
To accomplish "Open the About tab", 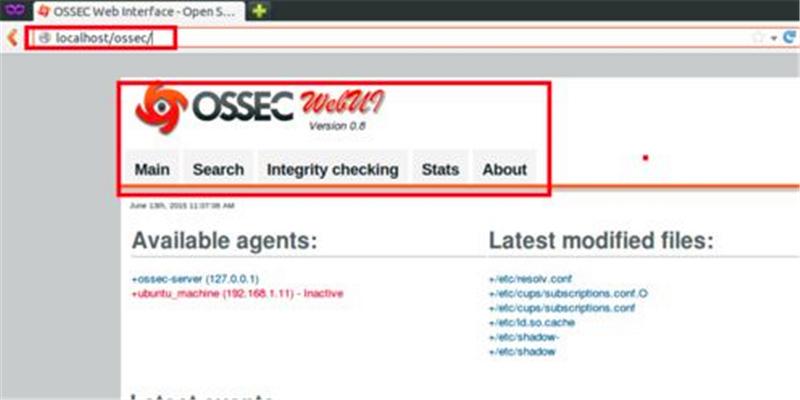I will coord(505,169).
